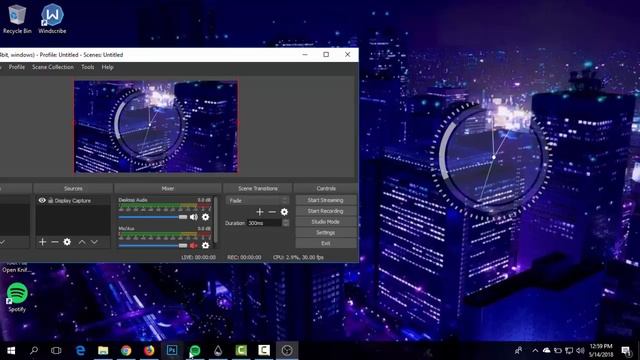Open network tray icon
The image size is (640, 360).
tap(569, 350)
